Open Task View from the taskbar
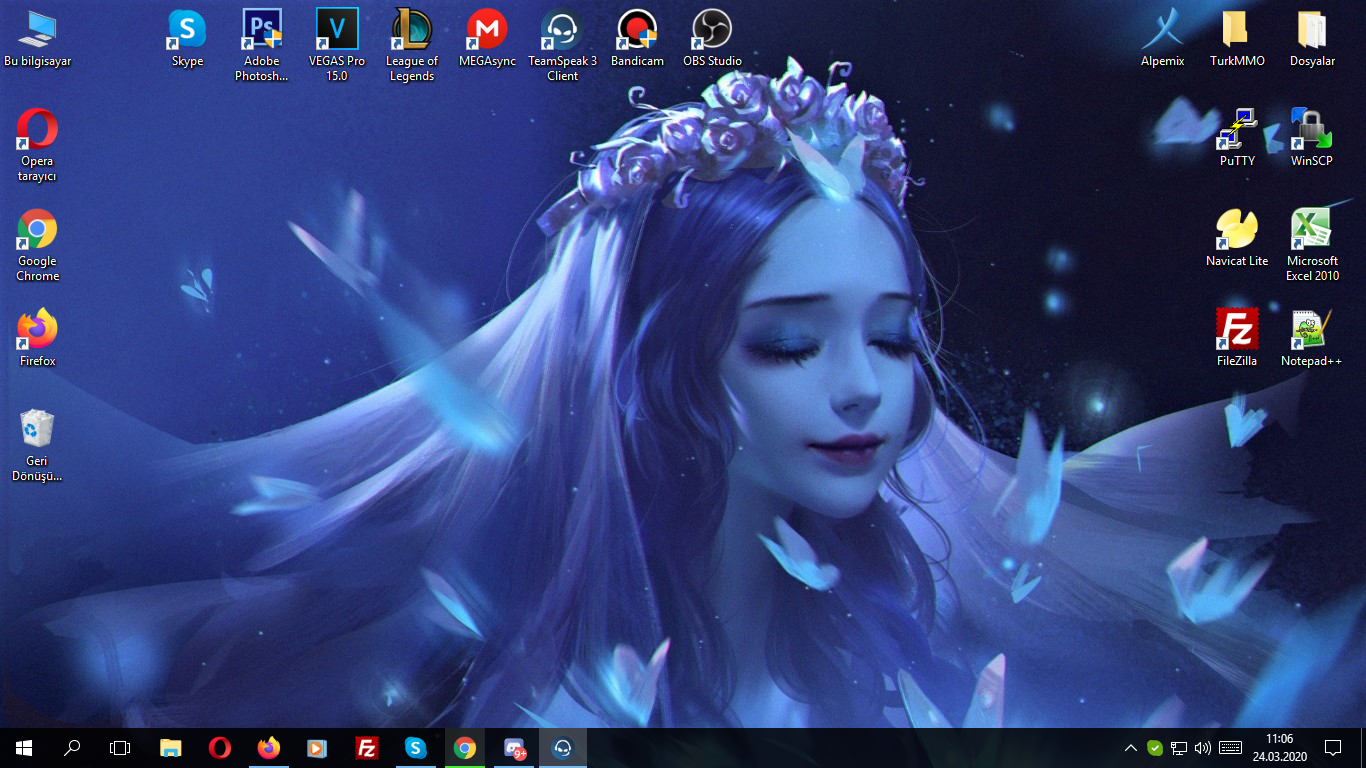1366x768 pixels. coord(120,748)
